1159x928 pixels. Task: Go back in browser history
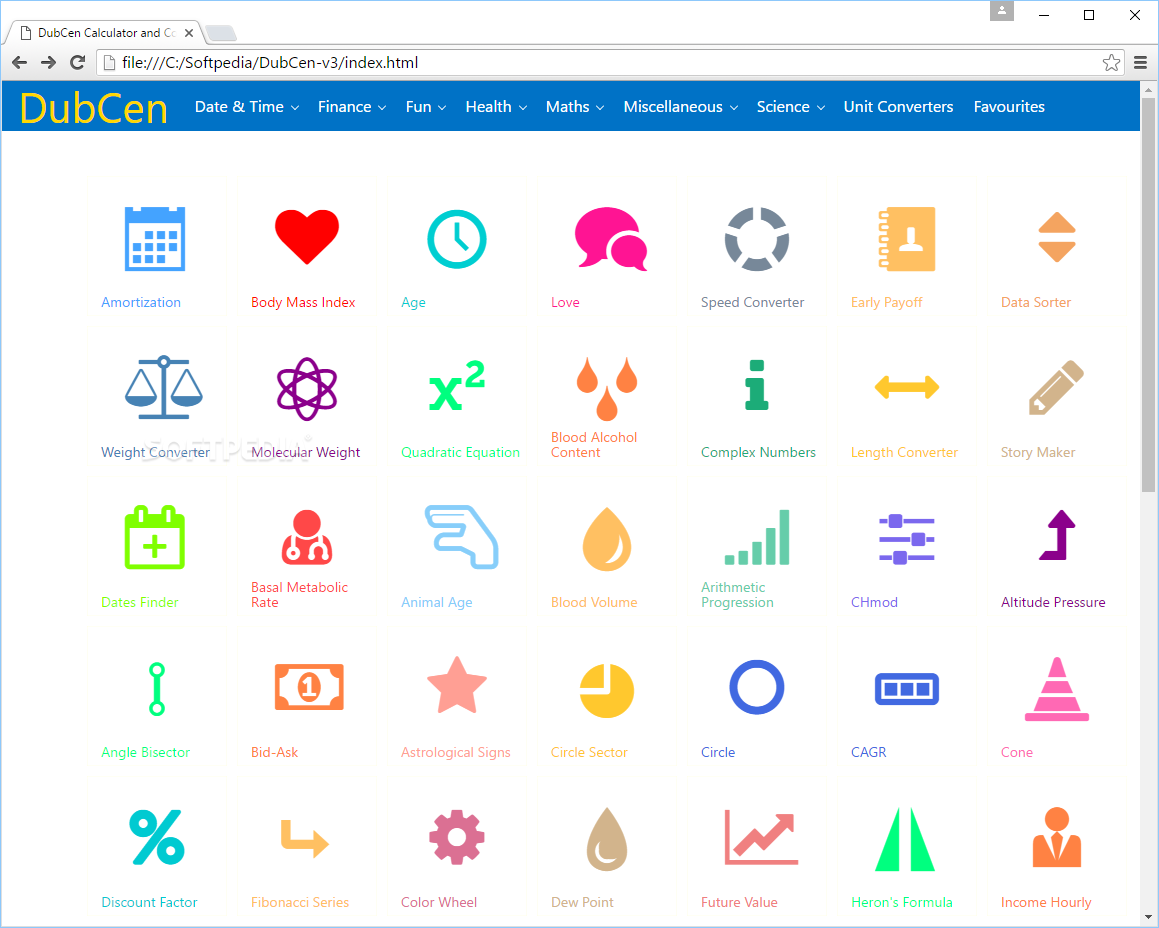(x=20, y=63)
